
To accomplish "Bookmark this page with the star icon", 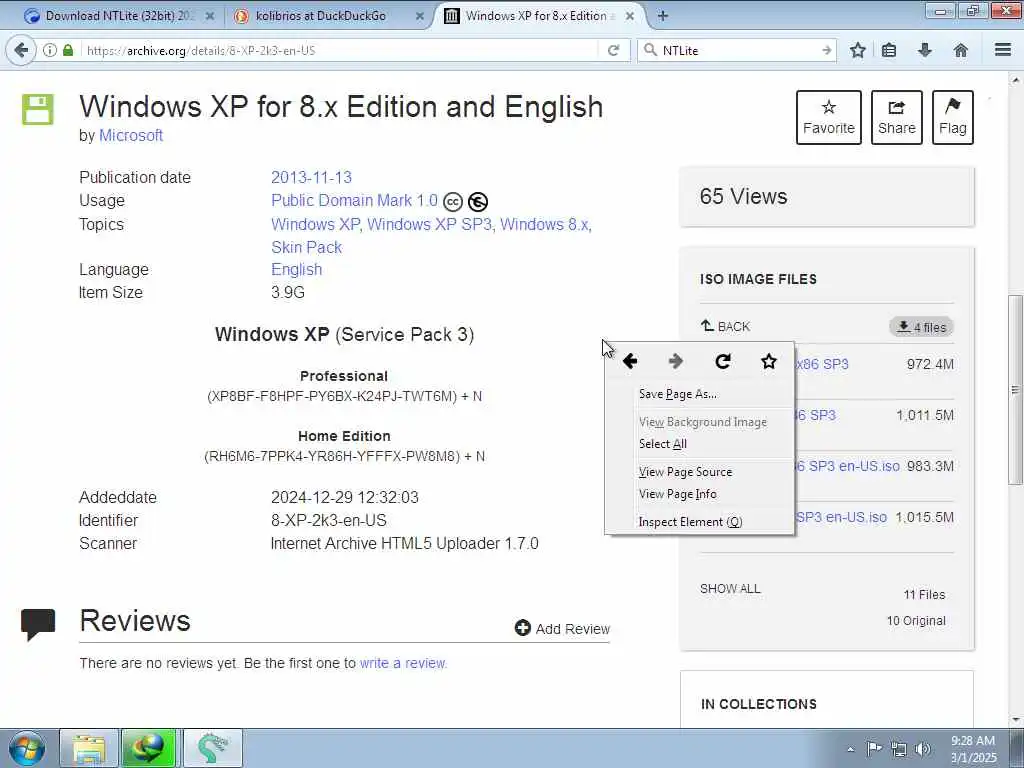I will click(x=857, y=50).
